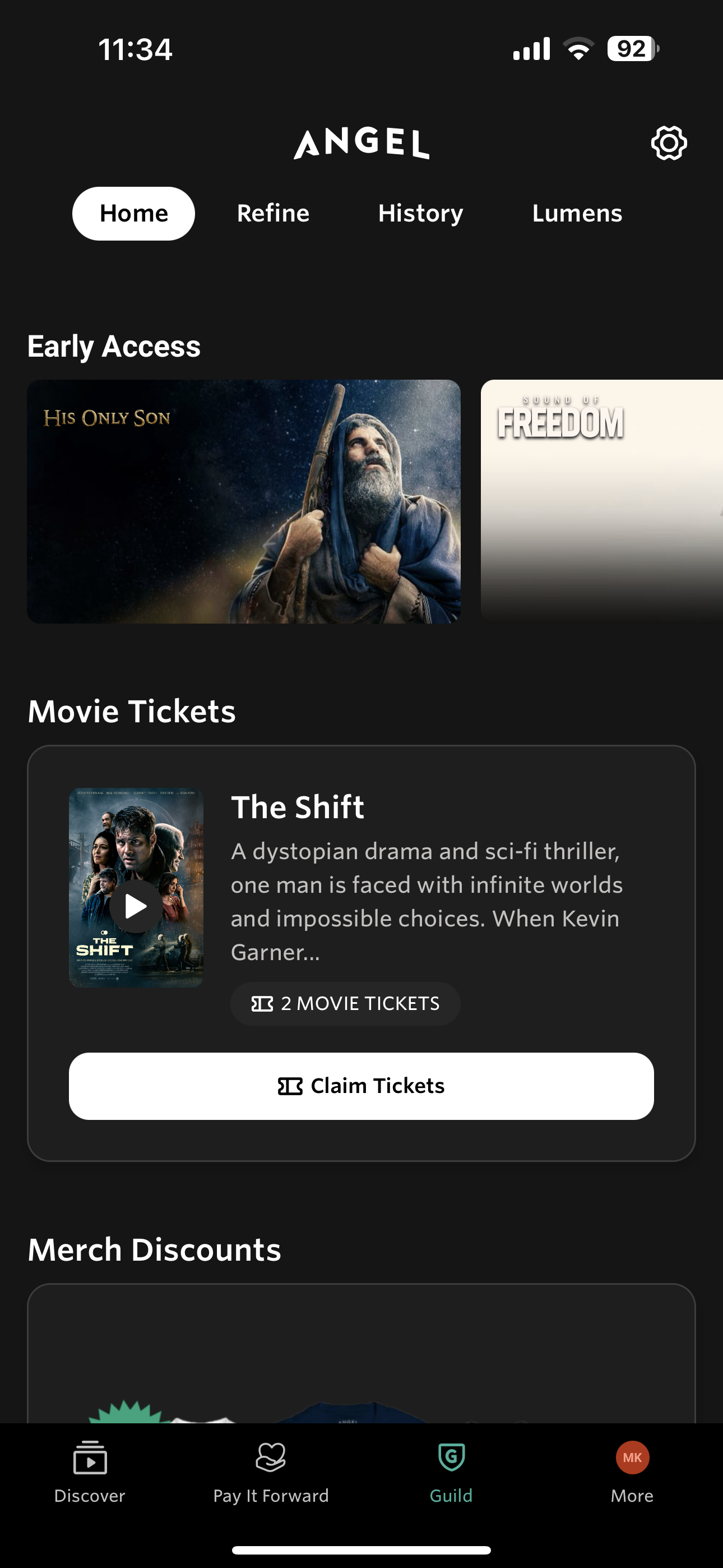Open More via MK profile avatar
The image size is (723, 1568).
pyautogui.click(x=632, y=1457)
